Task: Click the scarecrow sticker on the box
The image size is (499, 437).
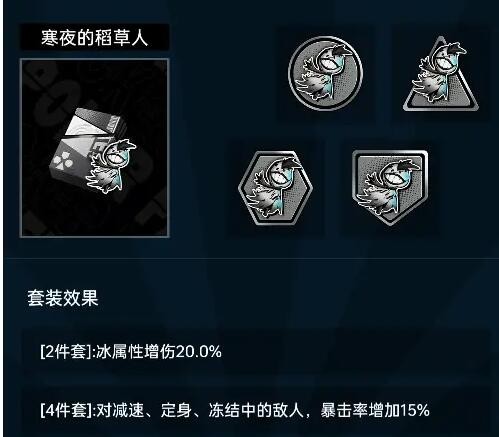Action: point(111,166)
